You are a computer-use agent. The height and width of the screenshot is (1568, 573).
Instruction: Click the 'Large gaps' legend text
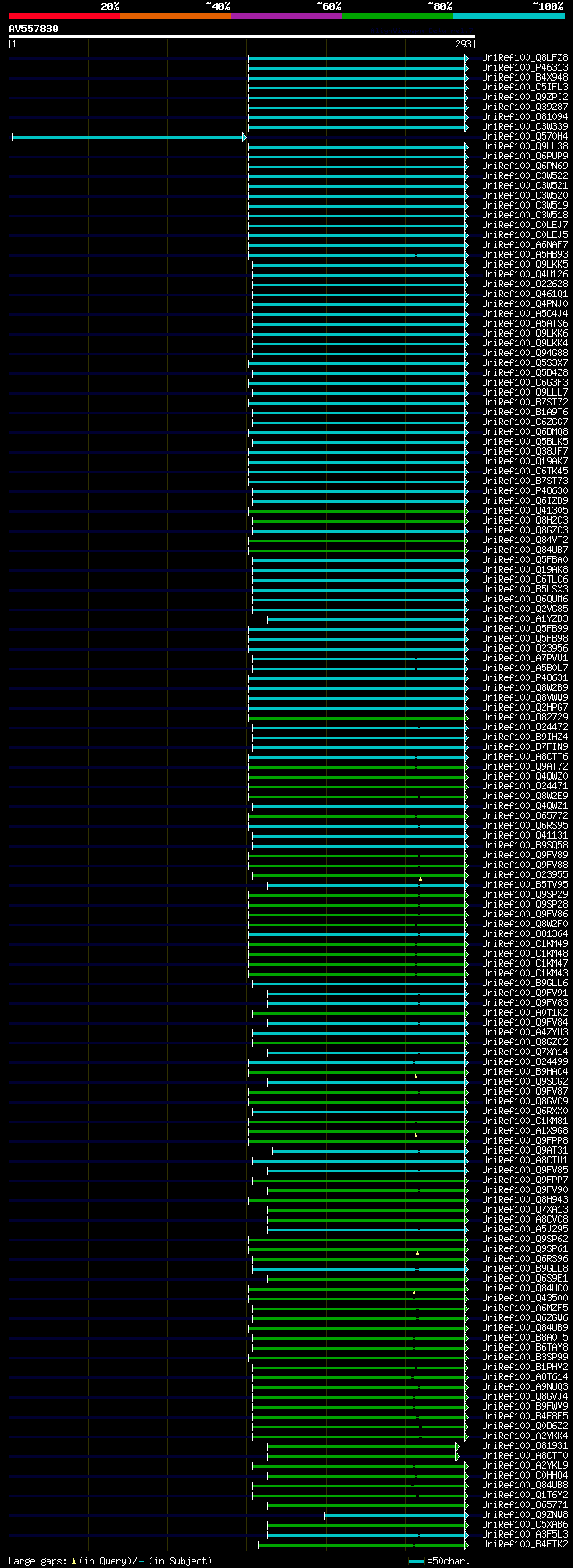click(x=38, y=1561)
